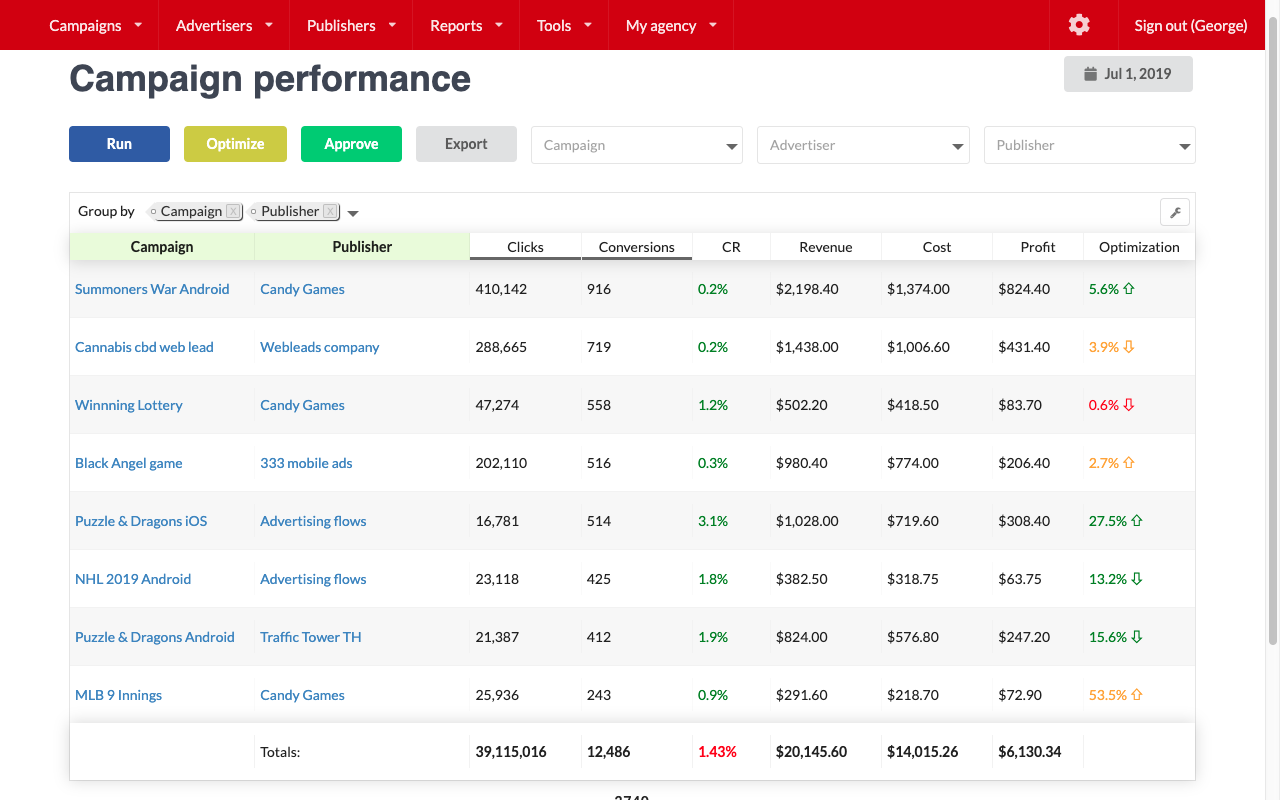Click the Export button
Image resolution: width=1280 pixels, height=800 pixels.
click(x=466, y=144)
